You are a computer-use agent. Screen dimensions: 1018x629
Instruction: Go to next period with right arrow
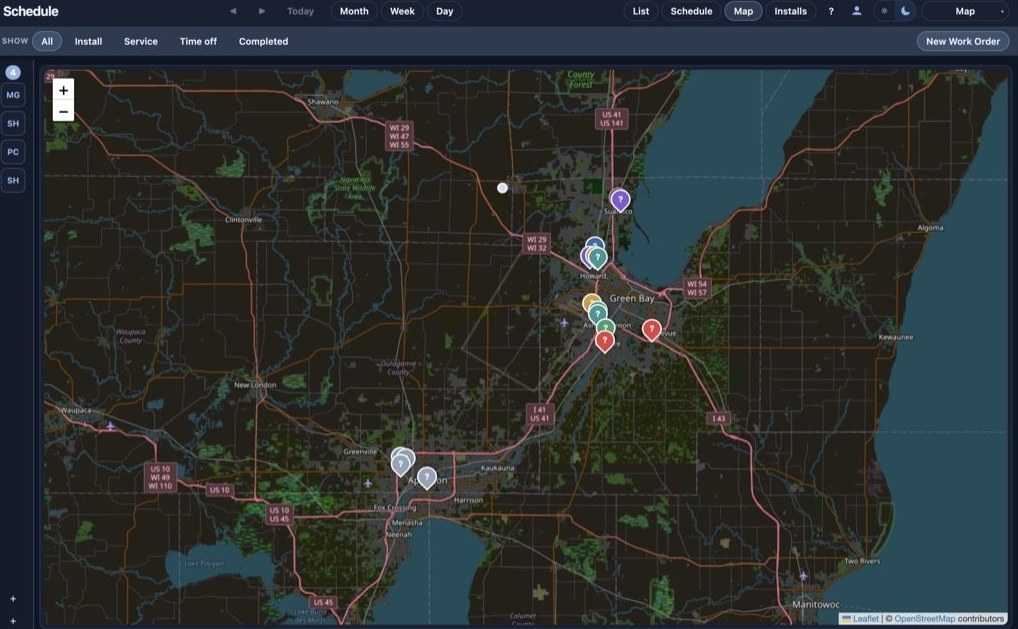tap(262, 11)
